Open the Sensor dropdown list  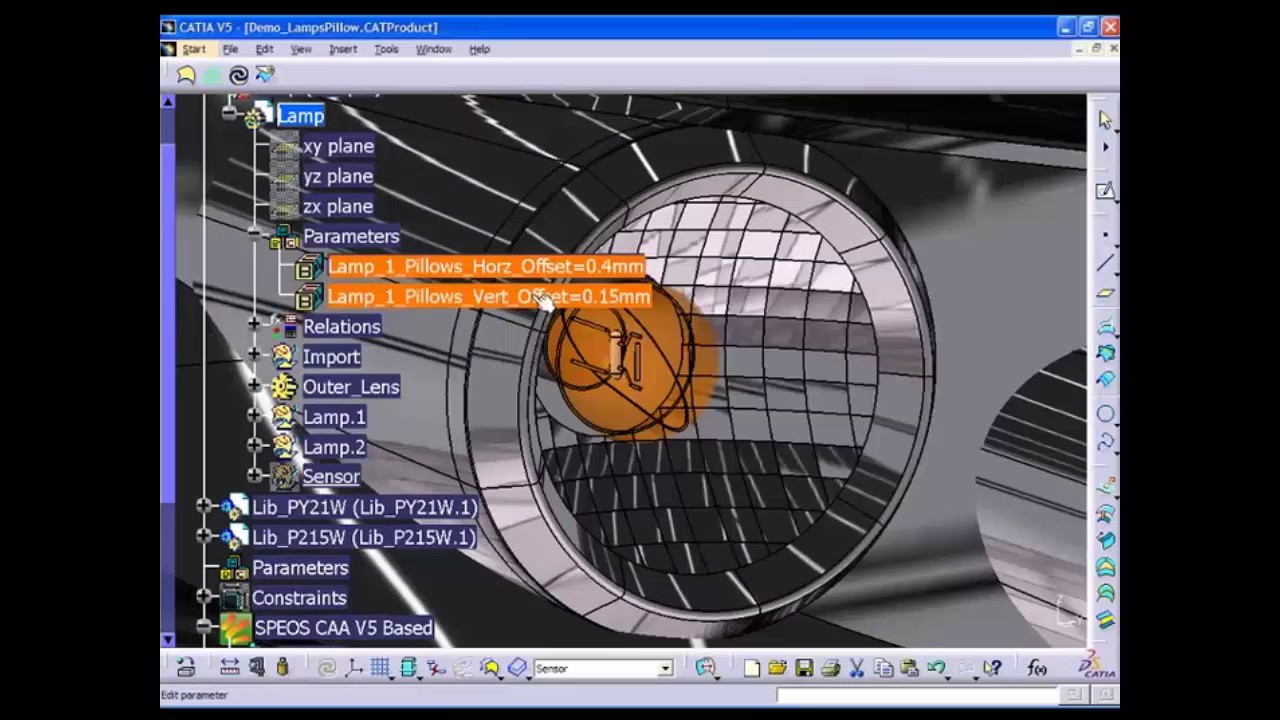point(665,668)
